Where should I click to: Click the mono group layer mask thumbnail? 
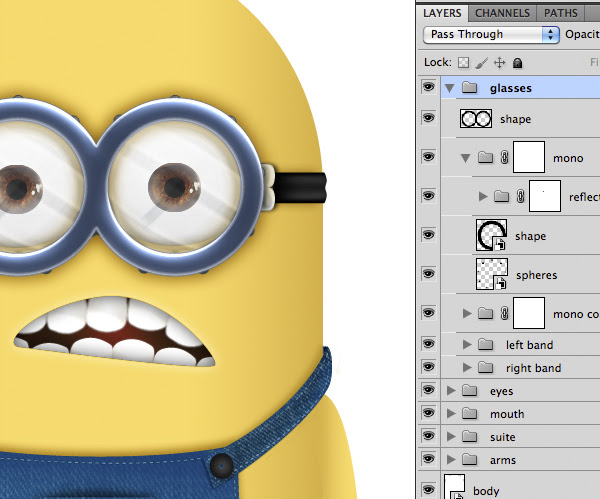point(529,157)
